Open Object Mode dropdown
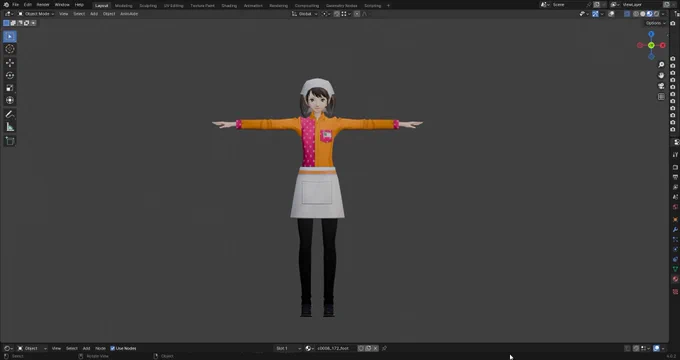 tap(36, 14)
